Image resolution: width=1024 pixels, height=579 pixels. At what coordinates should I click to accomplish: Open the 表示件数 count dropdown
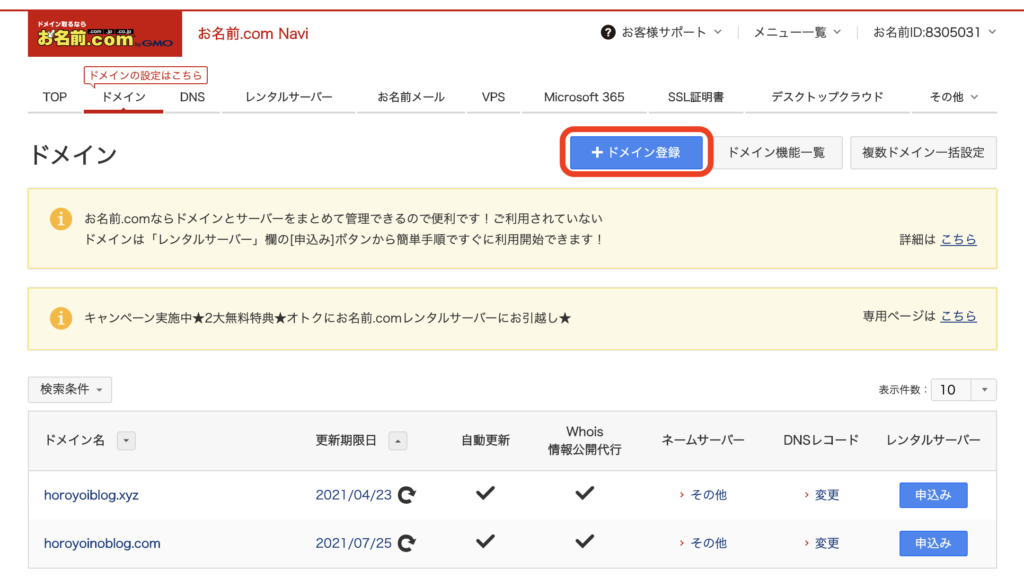(x=984, y=390)
